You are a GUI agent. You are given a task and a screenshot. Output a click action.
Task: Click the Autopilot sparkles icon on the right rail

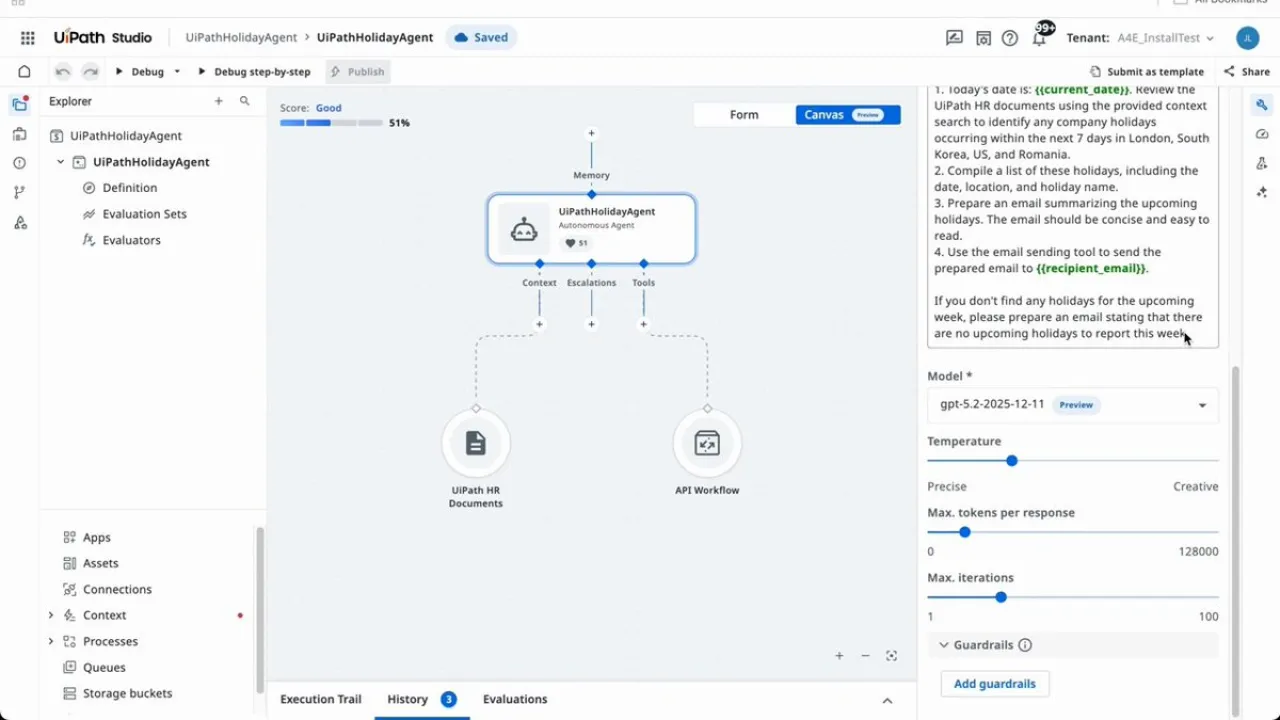pyautogui.click(x=1262, y=192)
